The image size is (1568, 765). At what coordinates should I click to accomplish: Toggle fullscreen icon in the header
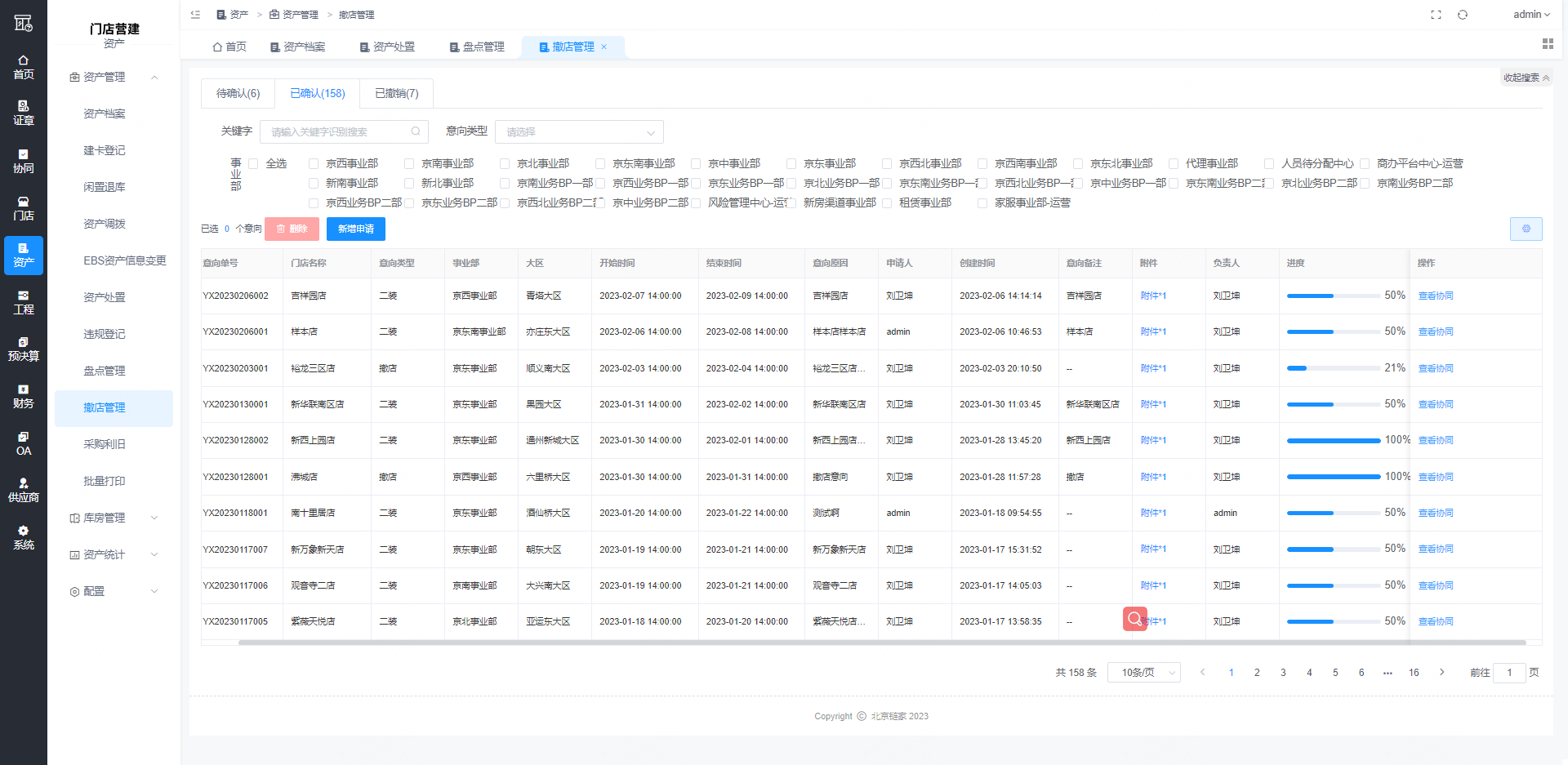pyautogui.click(x=1436, y=15)
